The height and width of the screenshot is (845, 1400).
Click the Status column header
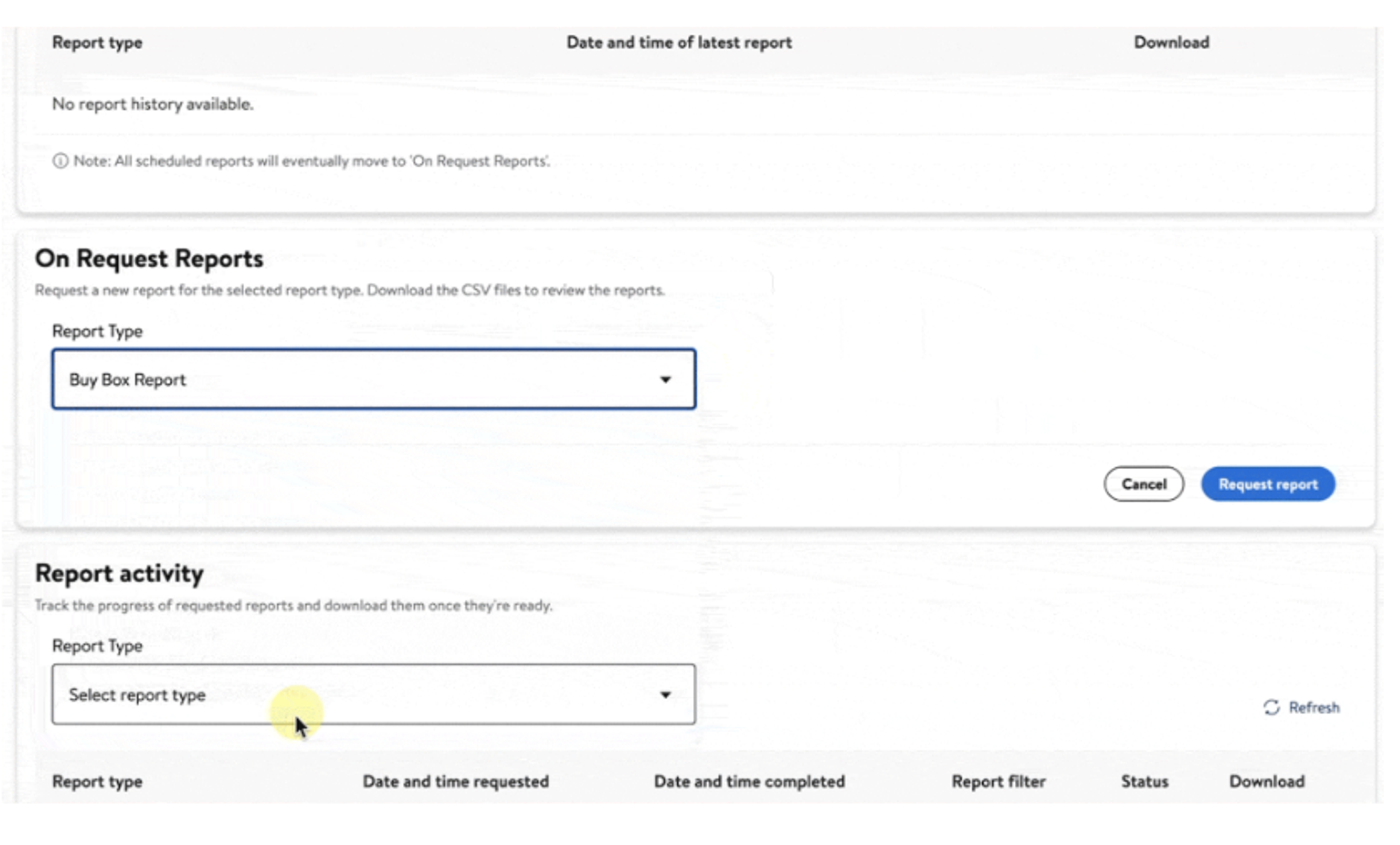[1144, 781]
